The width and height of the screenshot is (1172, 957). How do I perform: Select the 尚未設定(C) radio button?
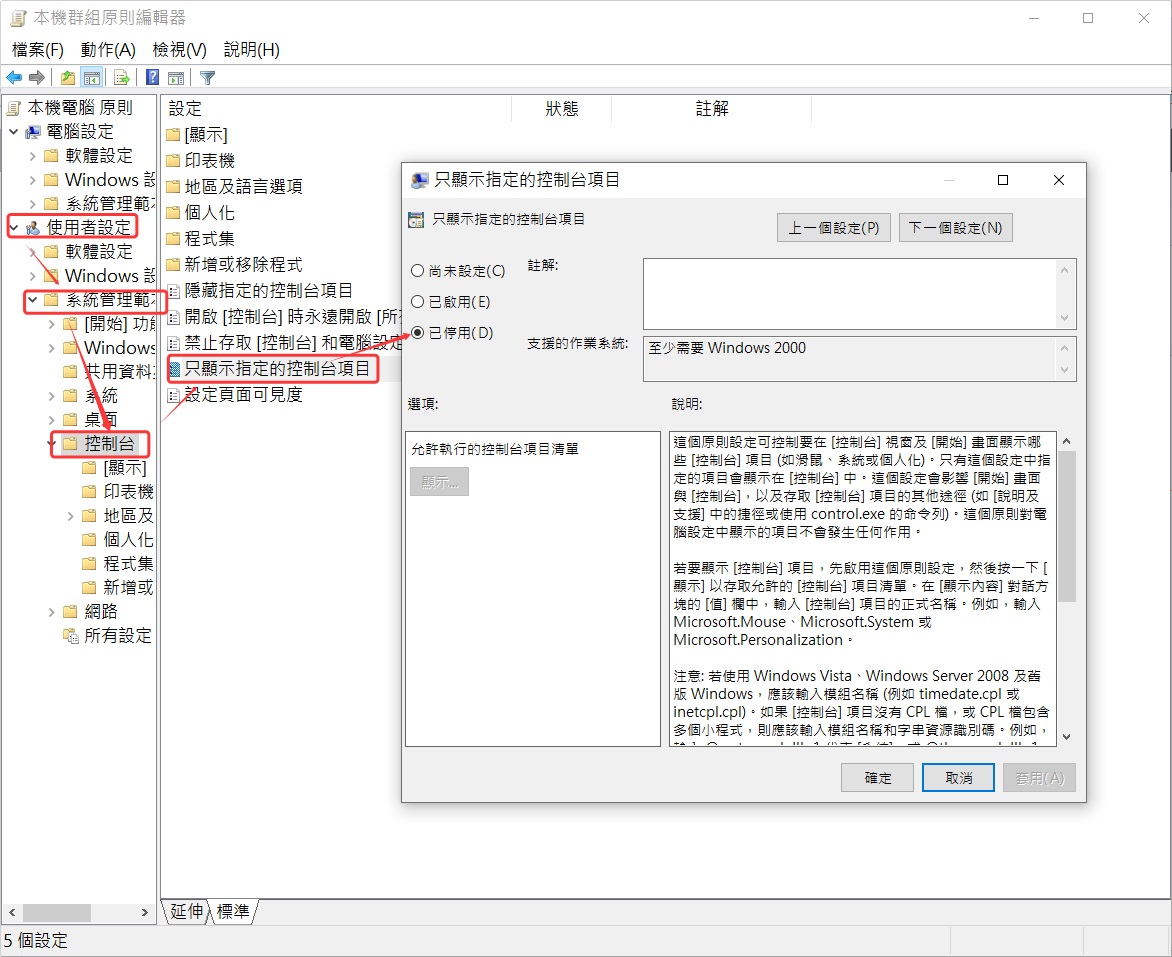click(x=418, y=271)
